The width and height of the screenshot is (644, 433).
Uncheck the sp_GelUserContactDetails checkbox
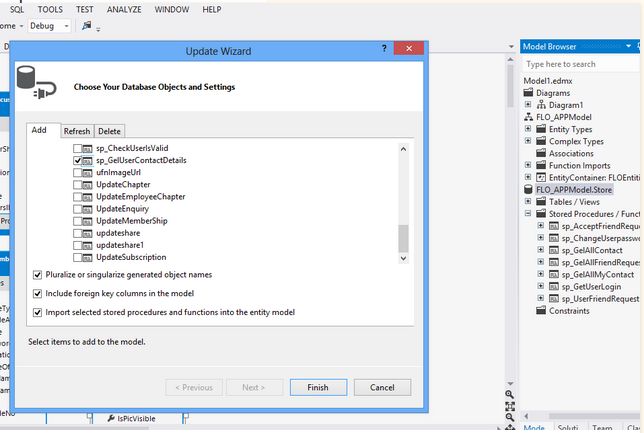point(77,160)
